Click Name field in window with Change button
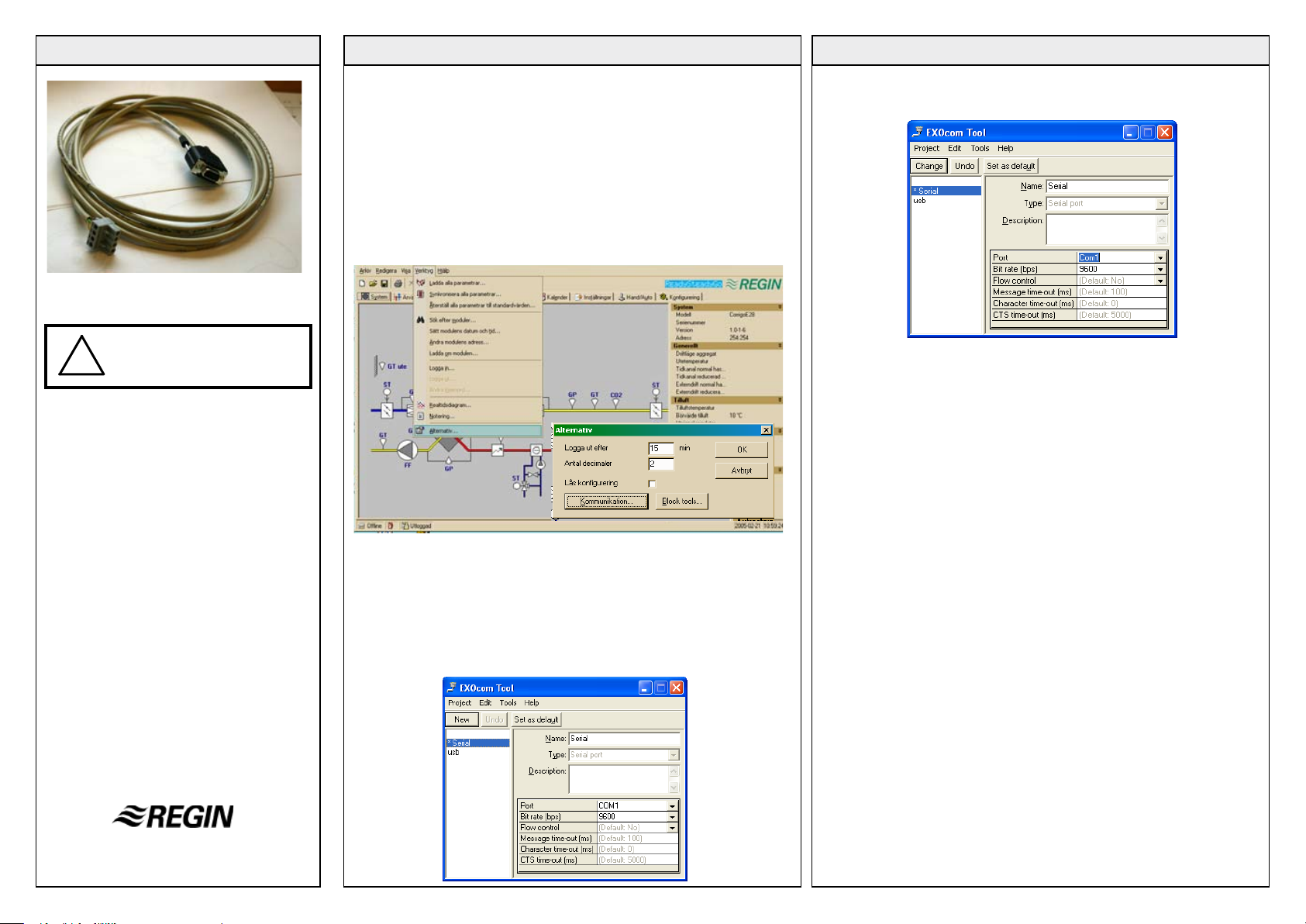The height and width of the screenshot is (924, 1306). pyautogui.click(x=1107, y=186)
